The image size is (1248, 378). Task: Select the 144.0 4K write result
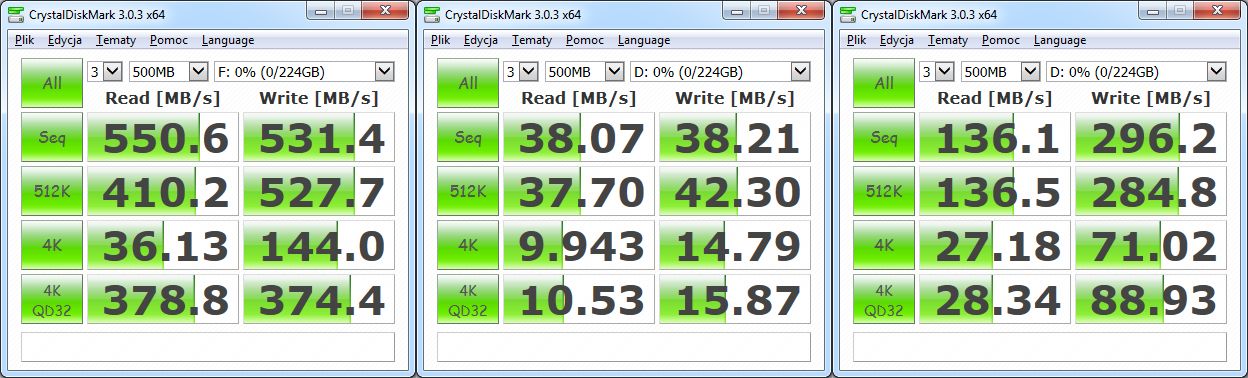tap(319, 245)
